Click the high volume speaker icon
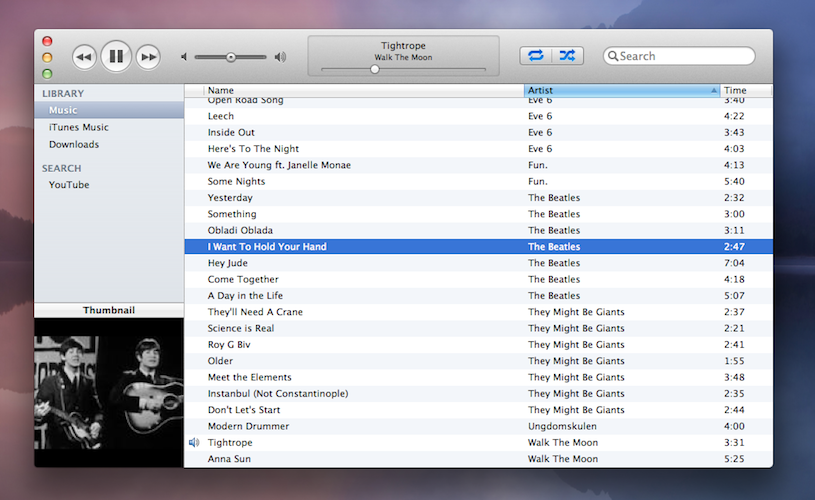The height and width of the screenshot is (500, 815). coord(280,57)
